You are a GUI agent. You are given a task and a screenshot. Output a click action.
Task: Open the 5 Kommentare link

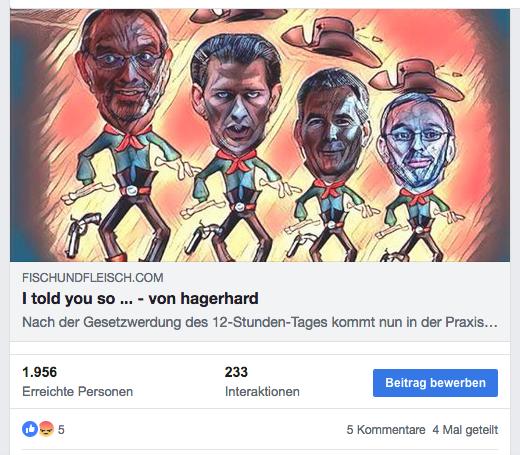(386, 430)
